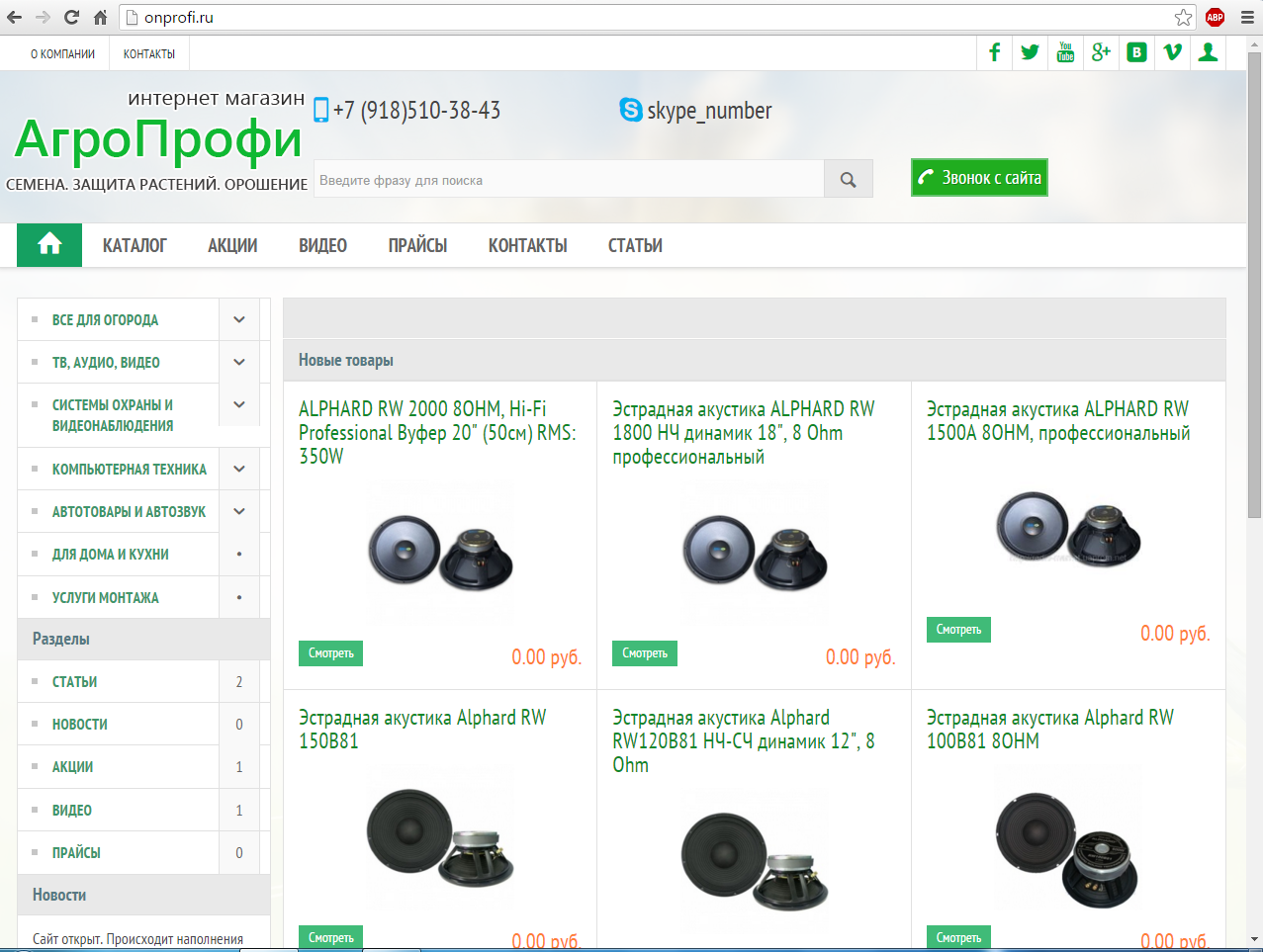Image resolution: width=1263 pixels, height=952 pixels.
Task: Open the sidebar ВИДЕО section
Action: click(x=71, y=810)
